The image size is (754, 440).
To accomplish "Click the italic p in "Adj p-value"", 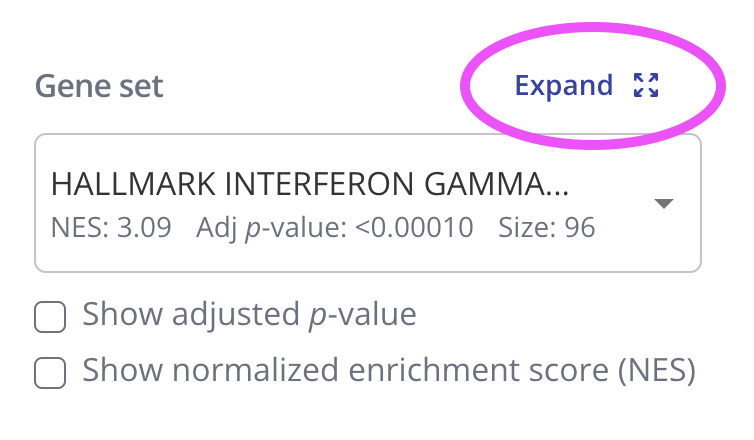I will 255,229.
